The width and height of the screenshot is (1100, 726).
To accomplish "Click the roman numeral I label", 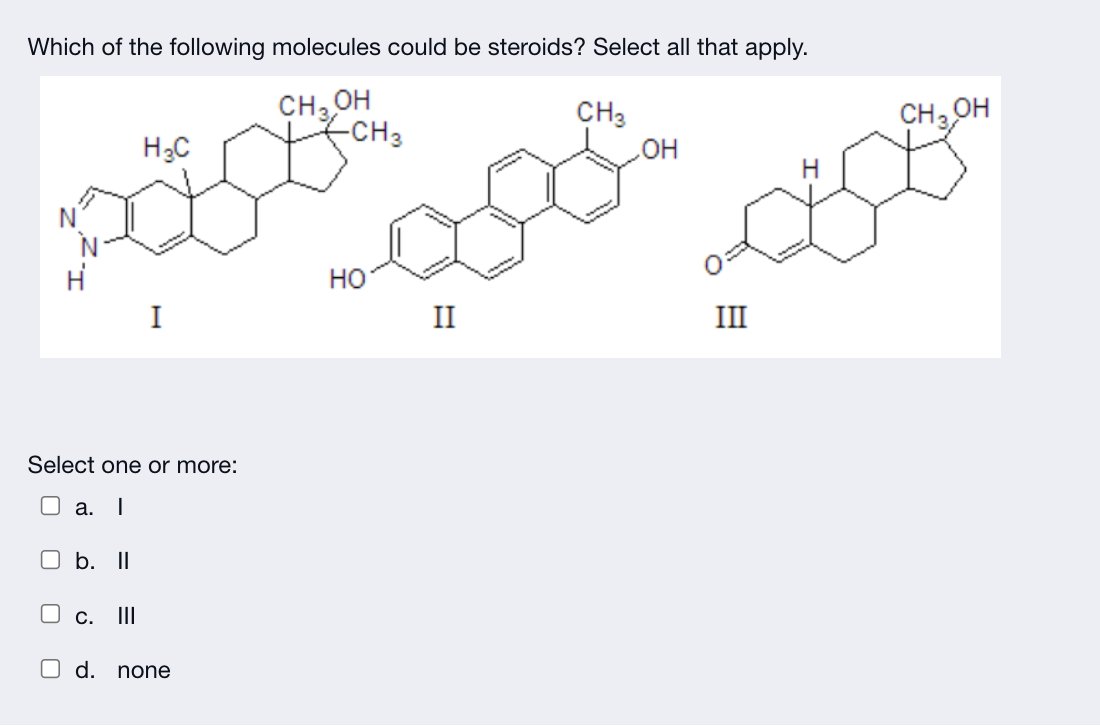I will click(155, 318).
